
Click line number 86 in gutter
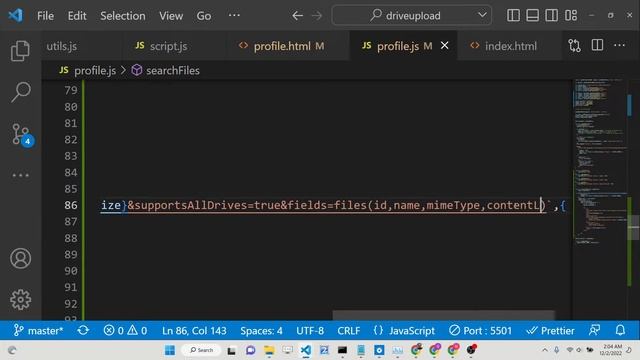[71, 205]
